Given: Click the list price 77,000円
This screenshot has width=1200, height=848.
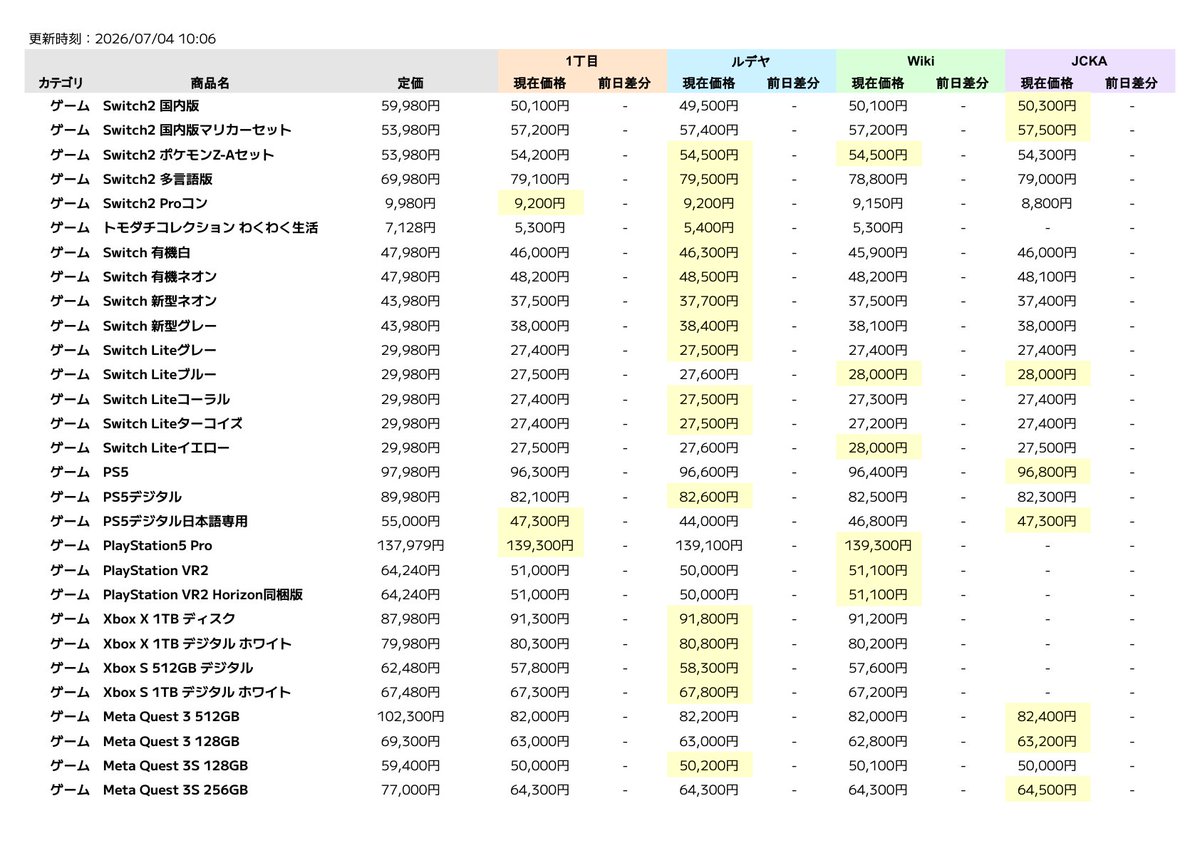Looking at the screenshot, I should [411, 790].
